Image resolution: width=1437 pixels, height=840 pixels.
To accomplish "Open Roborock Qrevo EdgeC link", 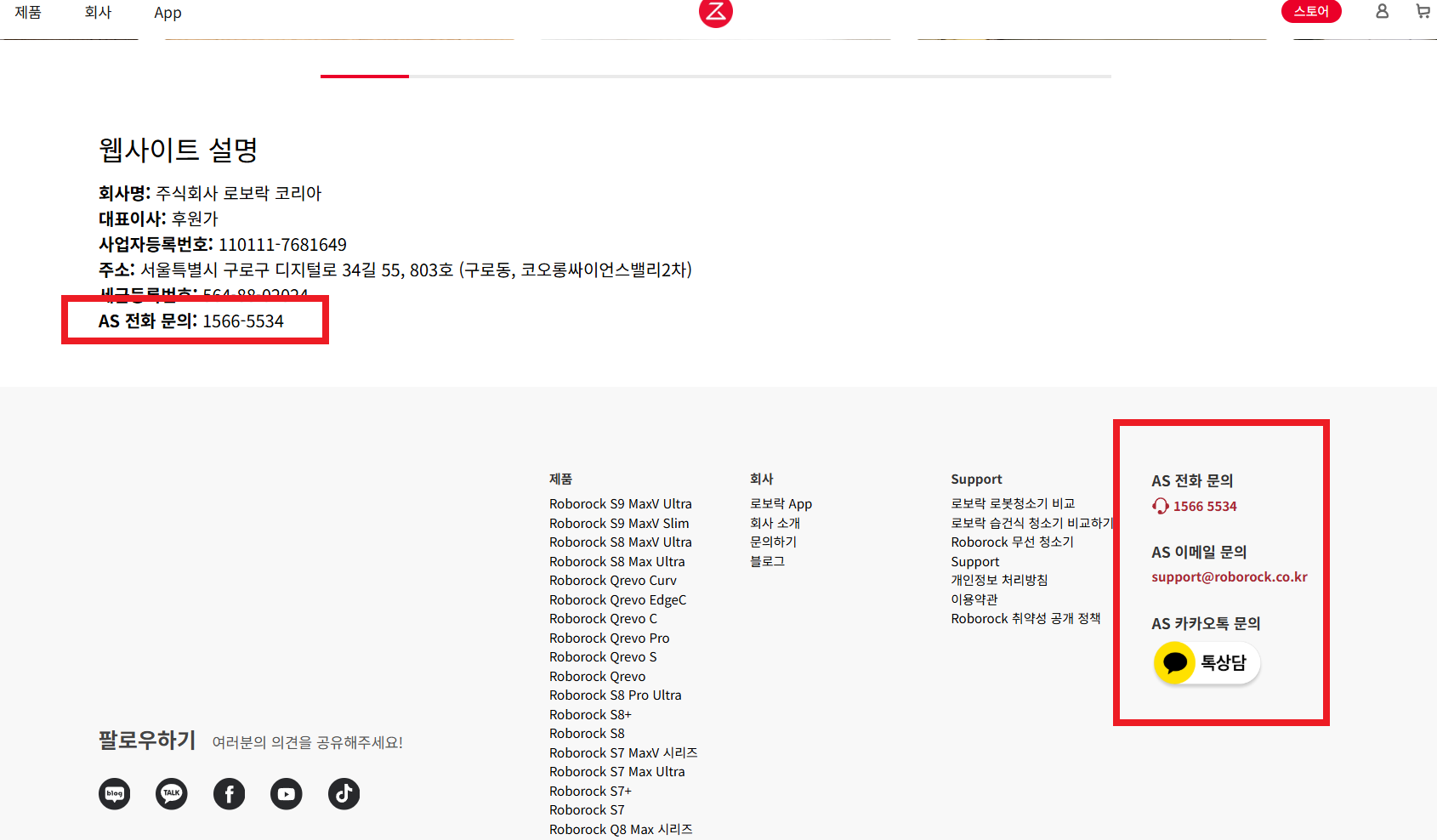I will [x=618, y=600].
